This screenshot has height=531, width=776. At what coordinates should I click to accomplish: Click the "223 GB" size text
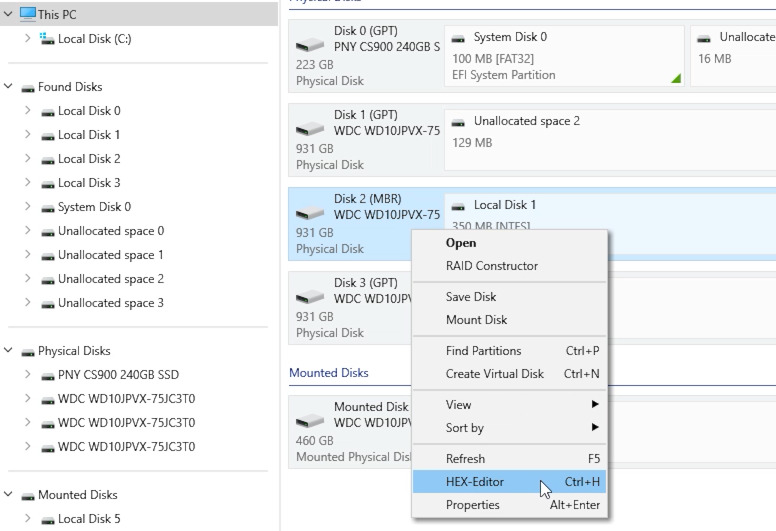click(314, 65)
